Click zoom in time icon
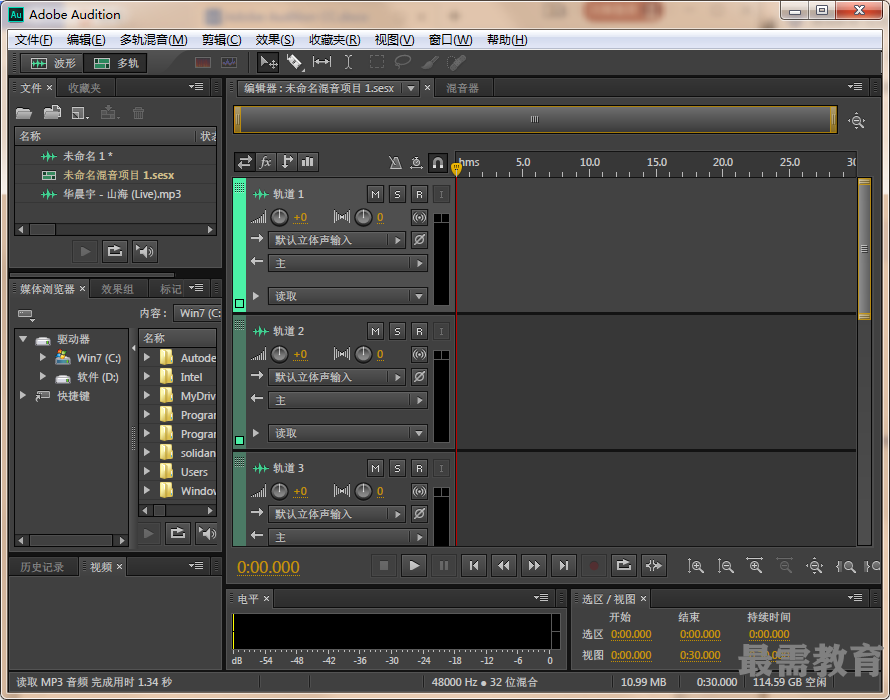This screenshot has width=890, height=700. click(755, 566)
